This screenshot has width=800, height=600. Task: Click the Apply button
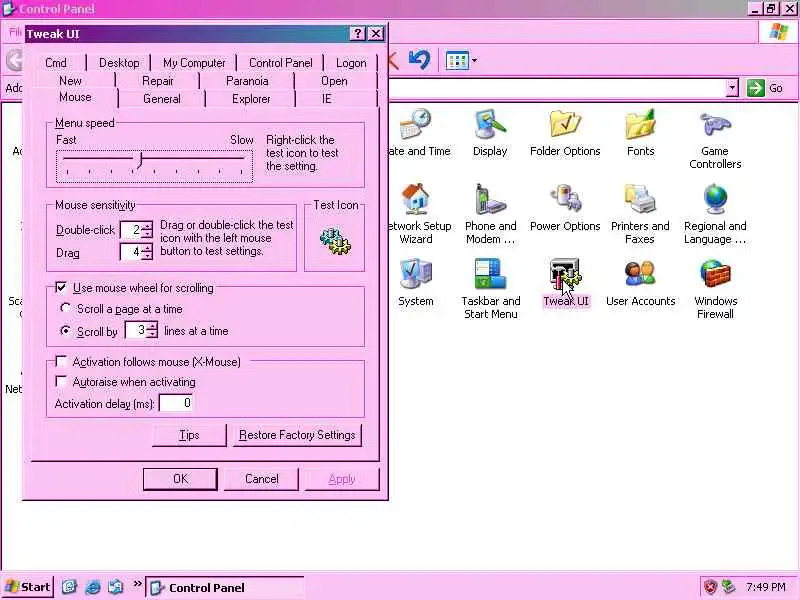click(x=342, y=479)
